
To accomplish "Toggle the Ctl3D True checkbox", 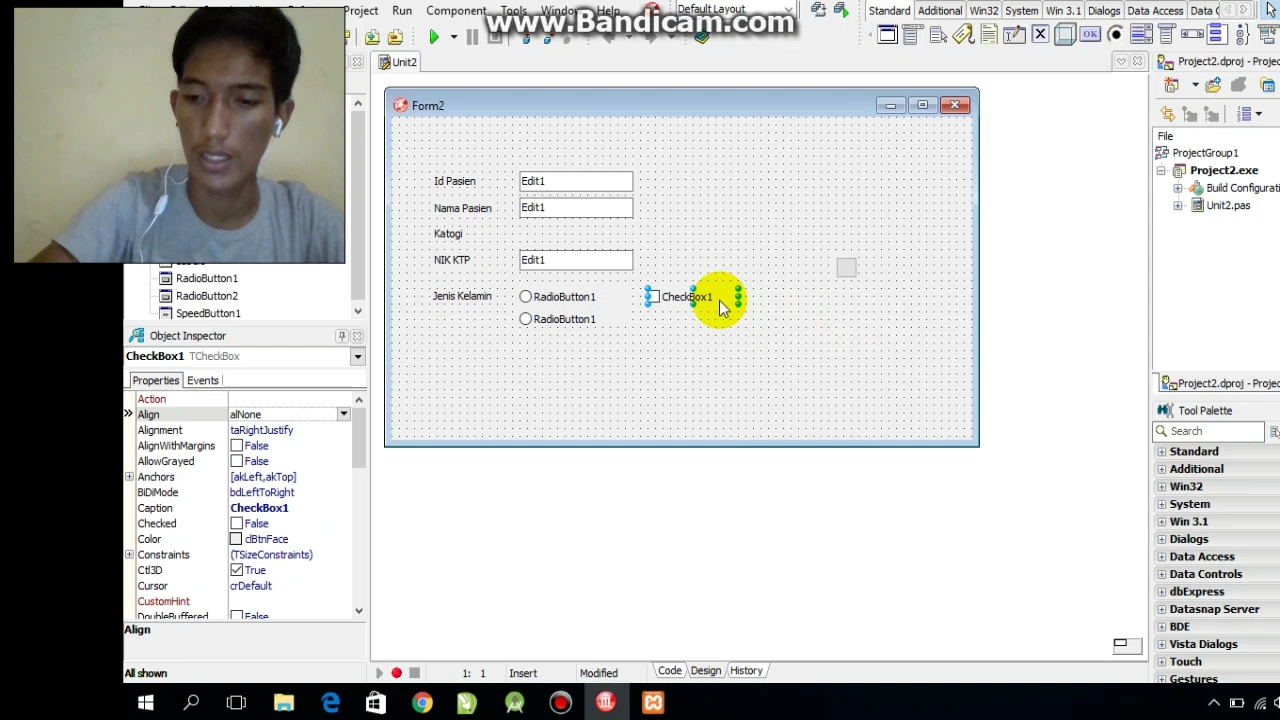I will coord(237,570).
